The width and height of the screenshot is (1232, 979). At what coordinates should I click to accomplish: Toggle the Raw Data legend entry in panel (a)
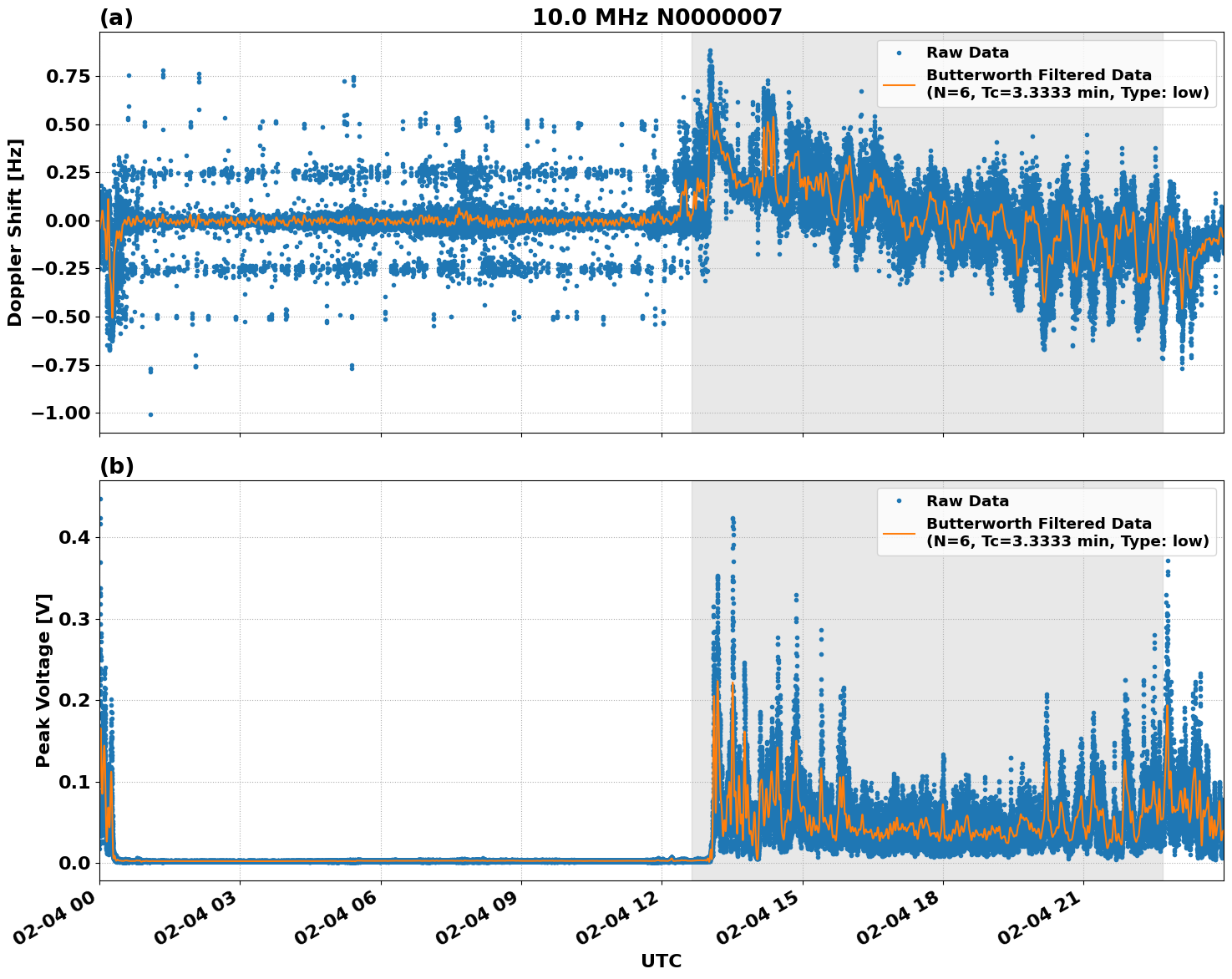click(x=967, y=53)
